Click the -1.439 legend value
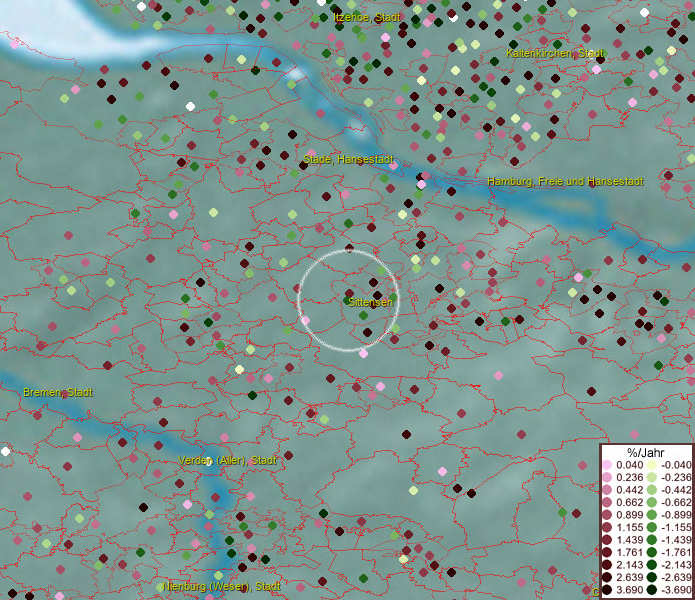Image resolution: width=695 pixels, height=600 pixels. 676,540
